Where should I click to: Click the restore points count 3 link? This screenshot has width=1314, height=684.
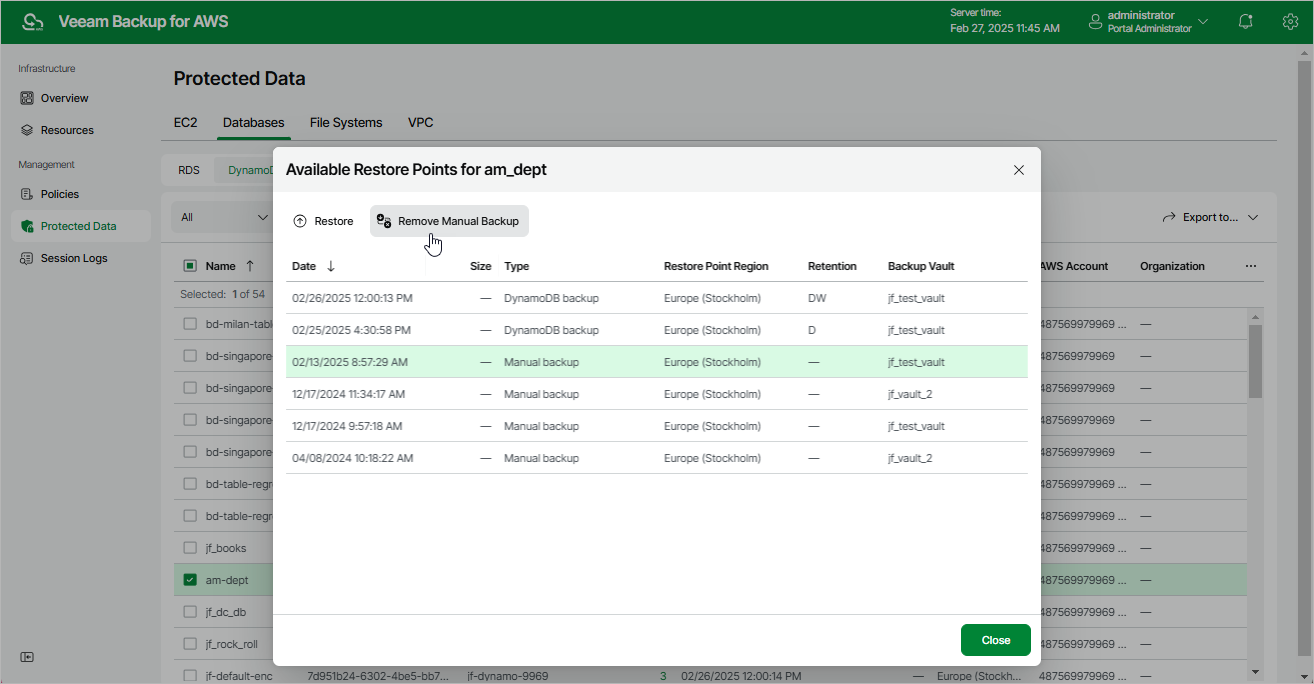[663, 676]
